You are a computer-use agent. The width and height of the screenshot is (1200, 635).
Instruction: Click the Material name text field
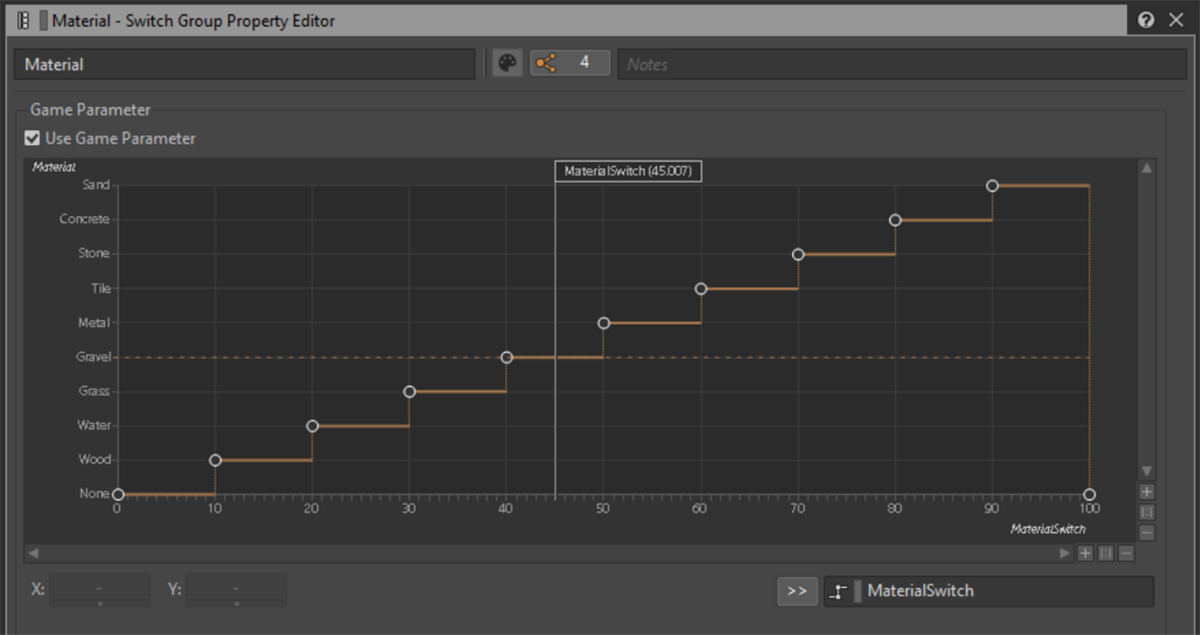(244, 64)
